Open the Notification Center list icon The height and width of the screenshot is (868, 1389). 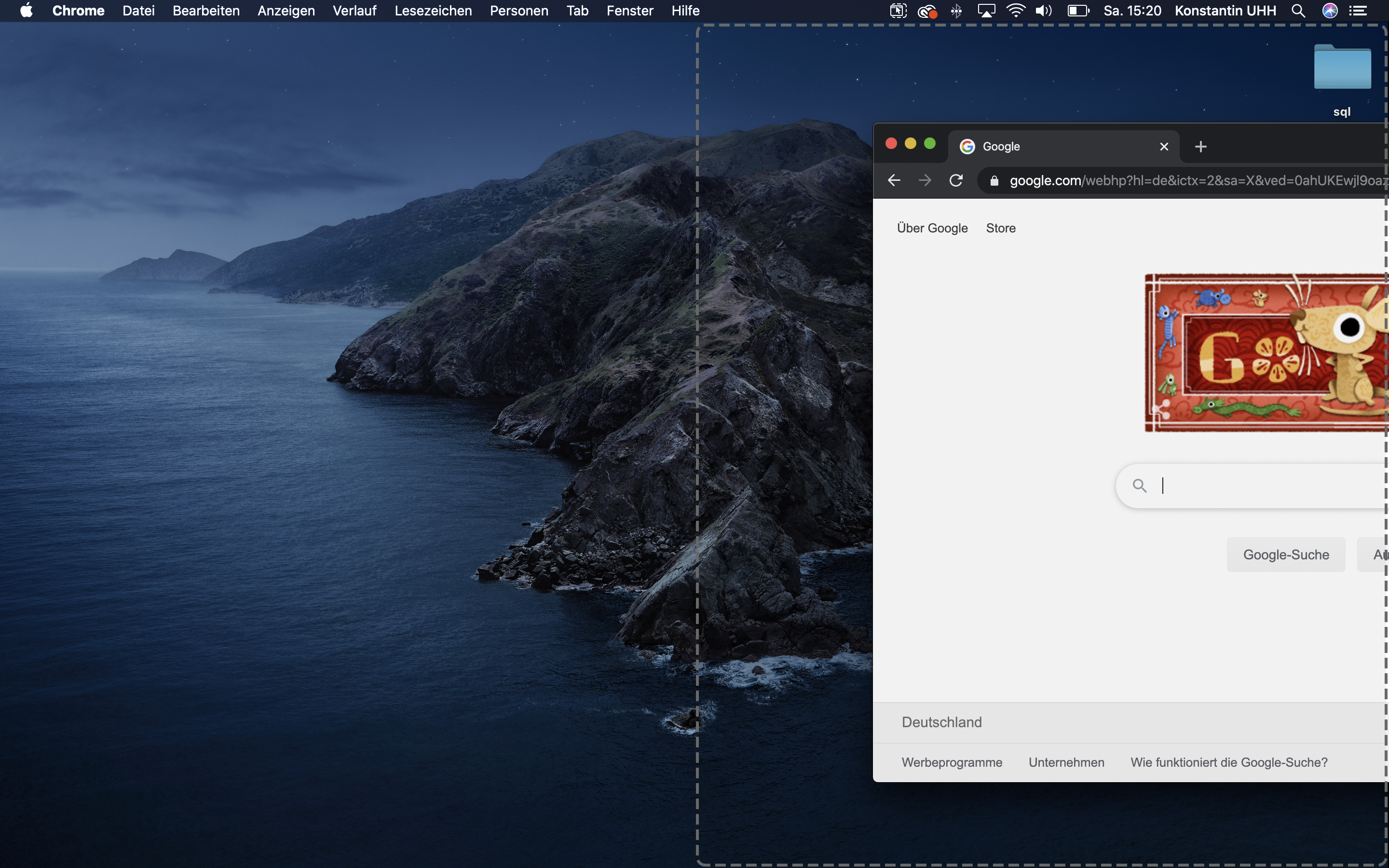[1358, 10]
